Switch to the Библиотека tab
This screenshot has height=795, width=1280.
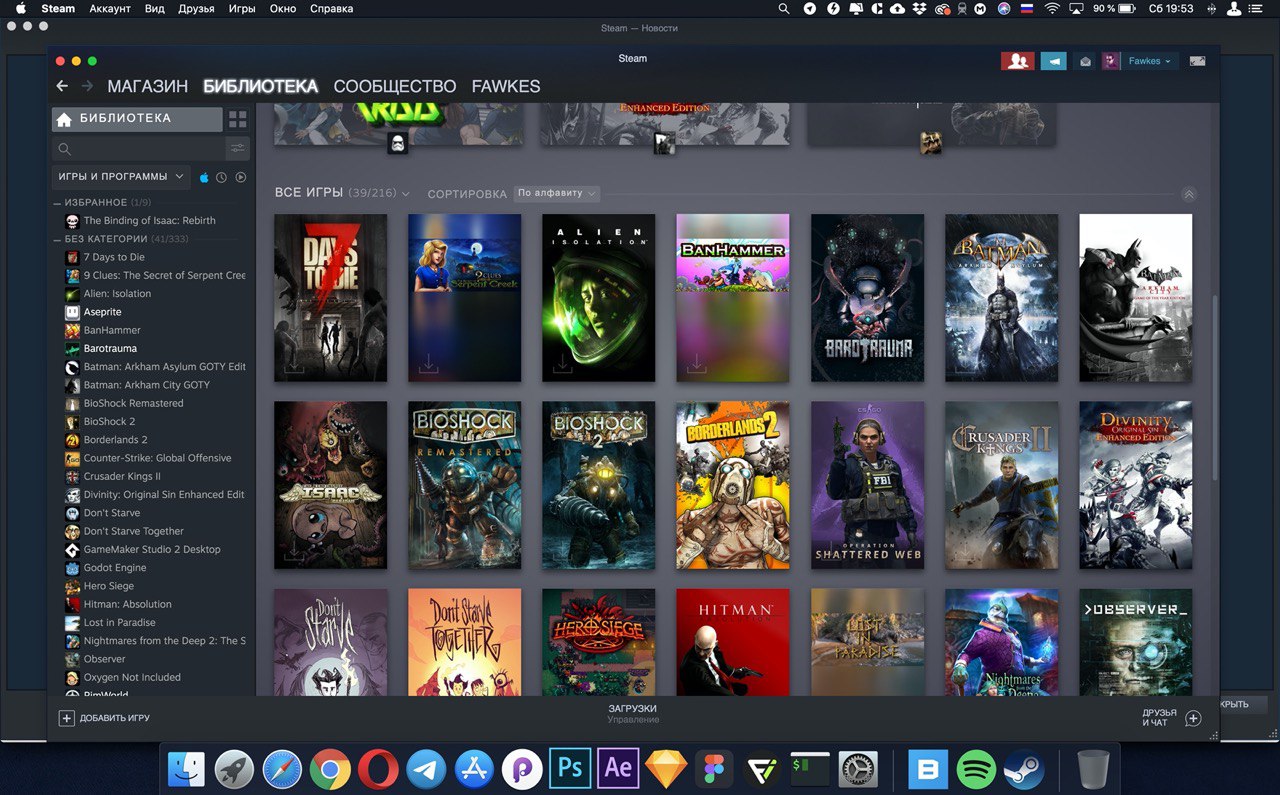click(x=260, y=87)
